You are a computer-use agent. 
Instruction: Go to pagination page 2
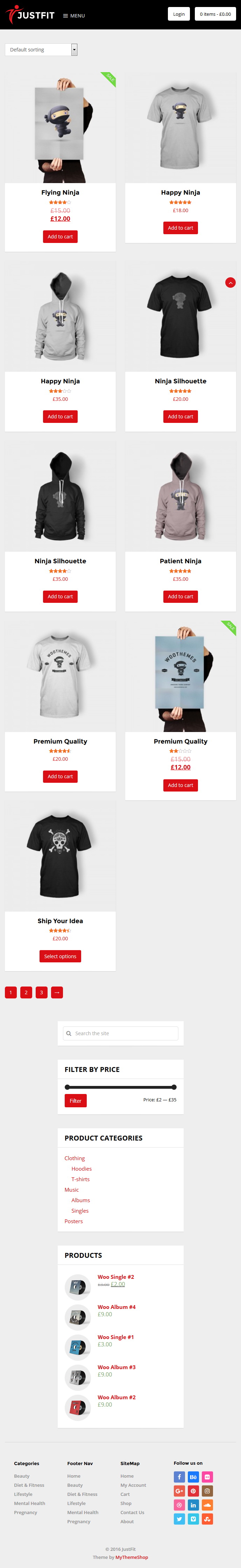(x=26, y=992)
